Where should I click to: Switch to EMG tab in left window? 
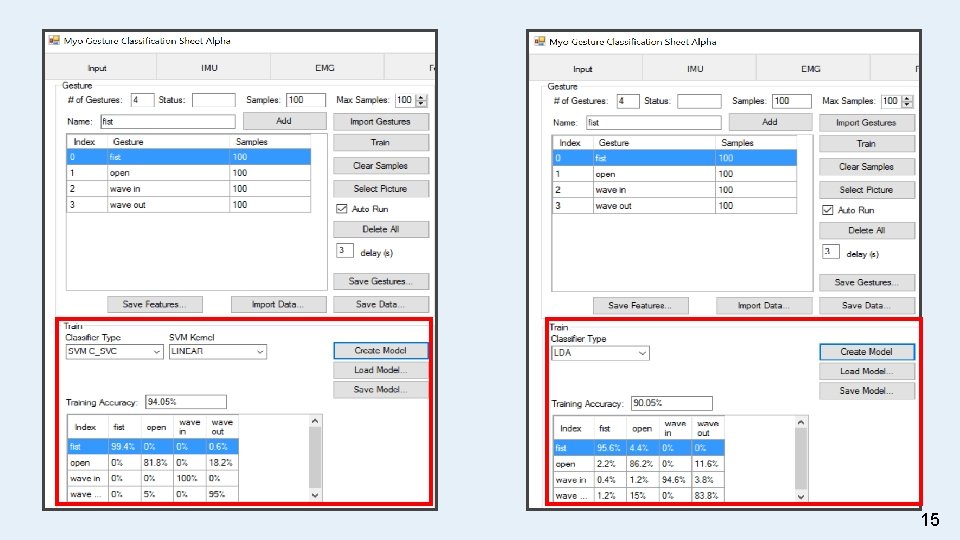(x=327, y=68)
